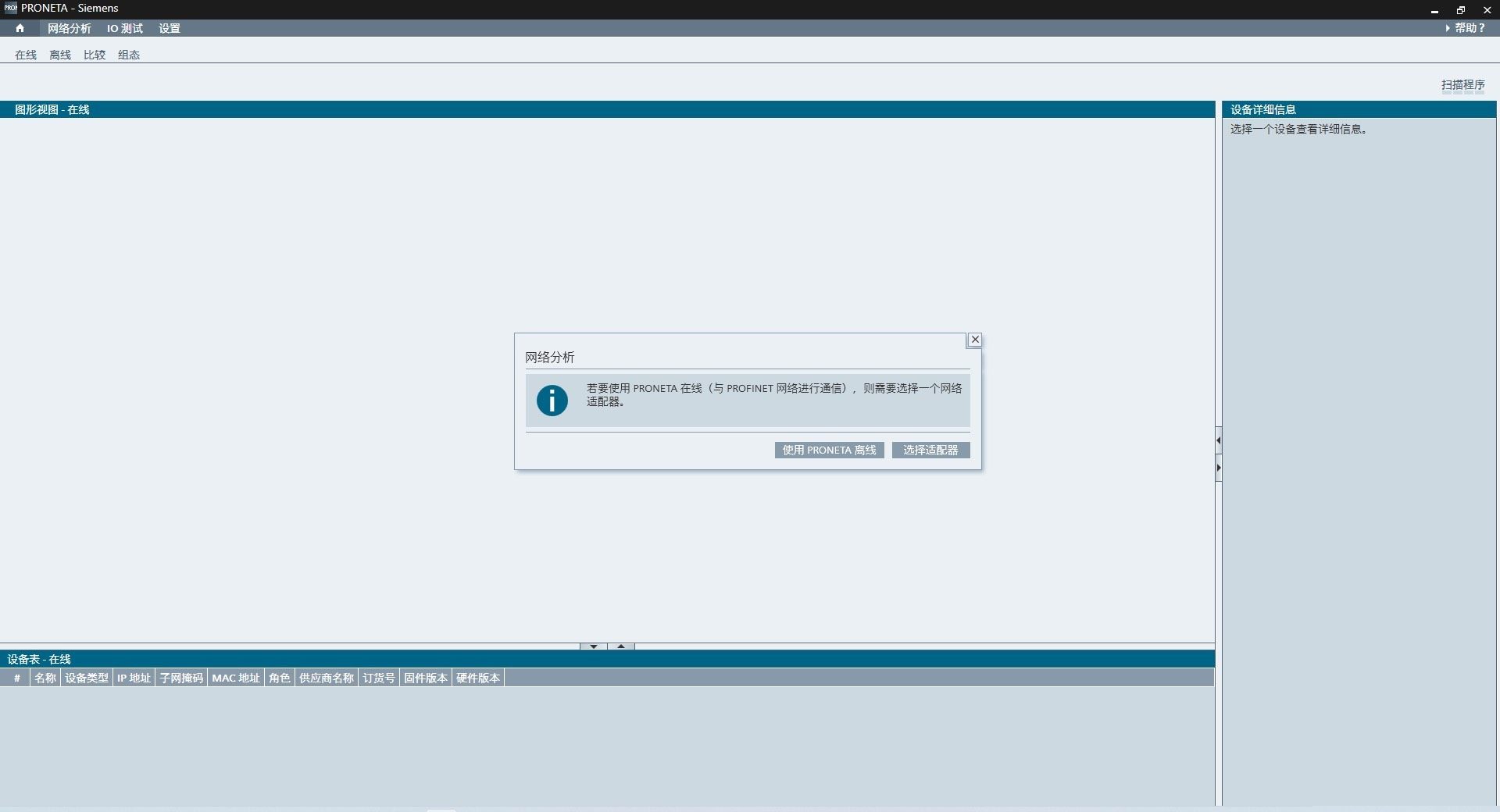Sort by the 设备类型 column header

click(x=87, y=678)
